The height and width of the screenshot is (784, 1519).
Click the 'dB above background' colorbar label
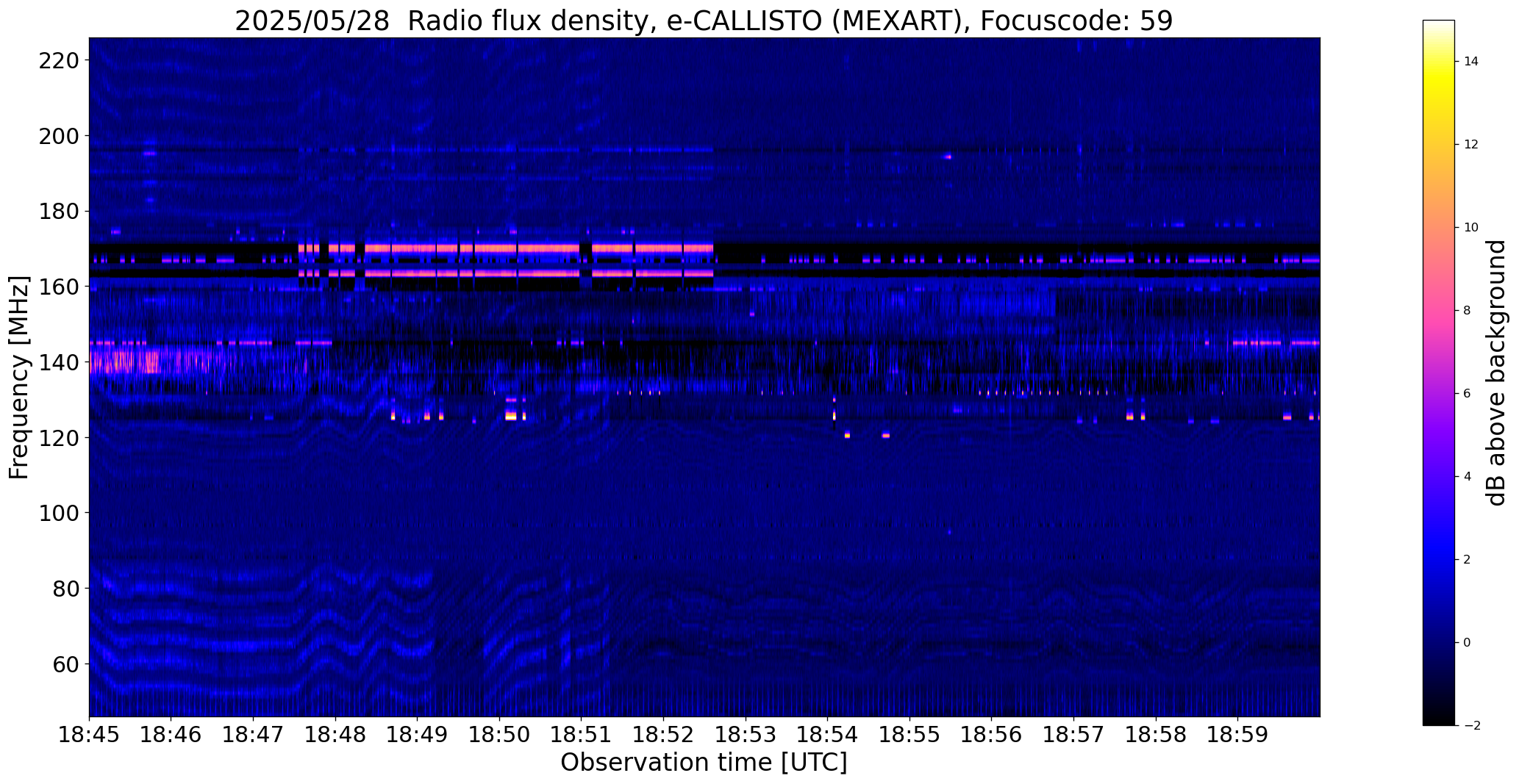(1496, 373)
